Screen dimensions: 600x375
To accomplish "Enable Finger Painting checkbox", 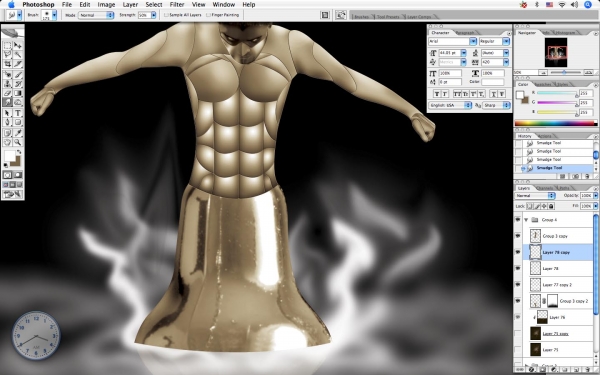I will (208, 15).
